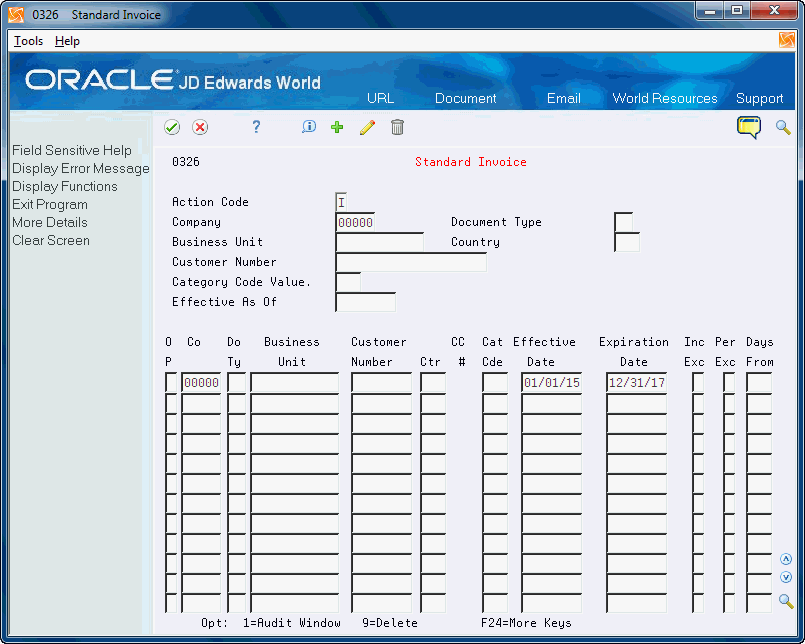Click the pencil change icon
The image size is (805, 644).
point(367,127)
